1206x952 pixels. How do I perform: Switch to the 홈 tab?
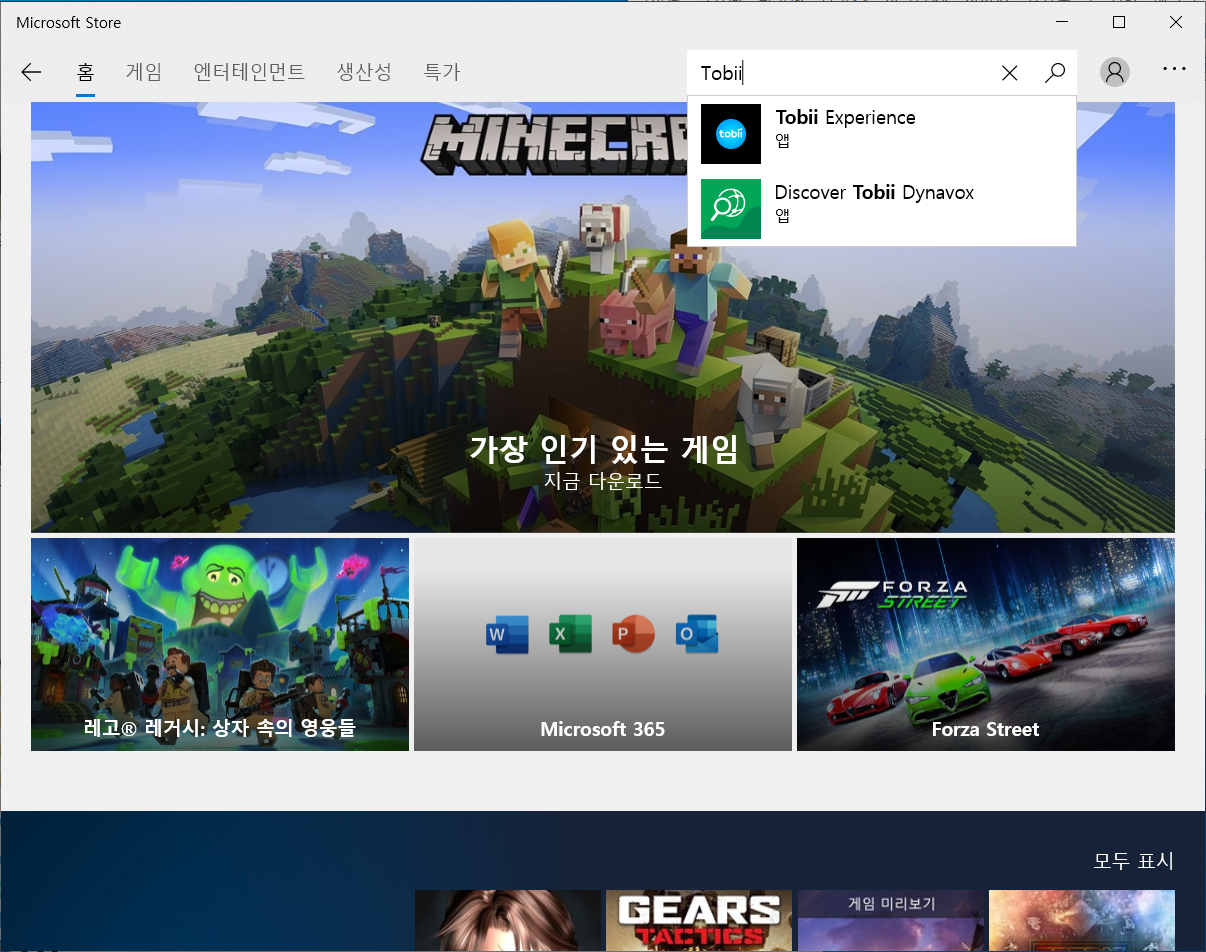point(85,72)
